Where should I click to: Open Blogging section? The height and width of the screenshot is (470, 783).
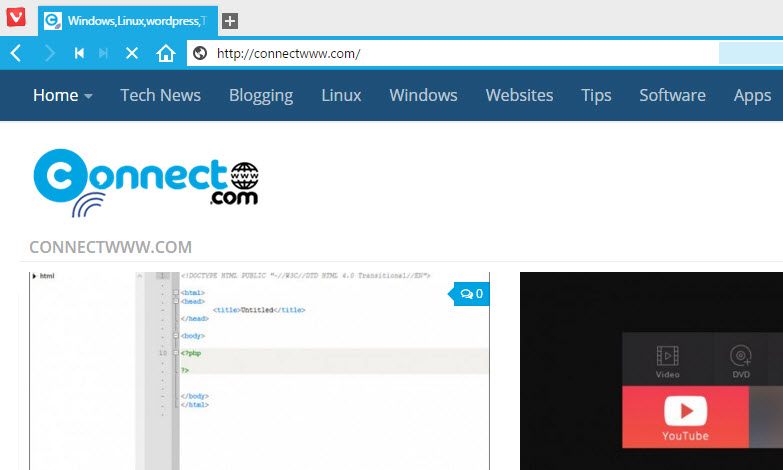click(261, 95)
